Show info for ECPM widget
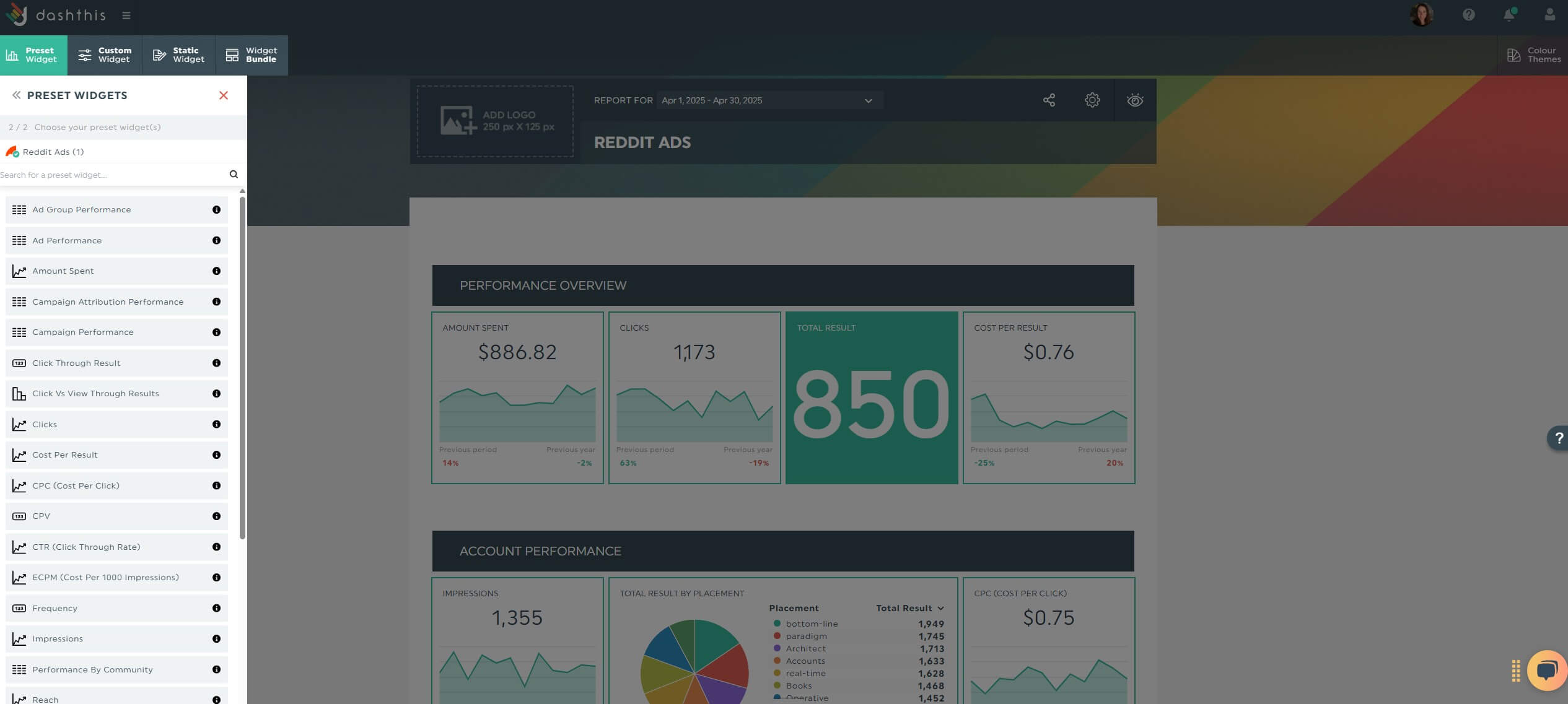 (216, 578)
